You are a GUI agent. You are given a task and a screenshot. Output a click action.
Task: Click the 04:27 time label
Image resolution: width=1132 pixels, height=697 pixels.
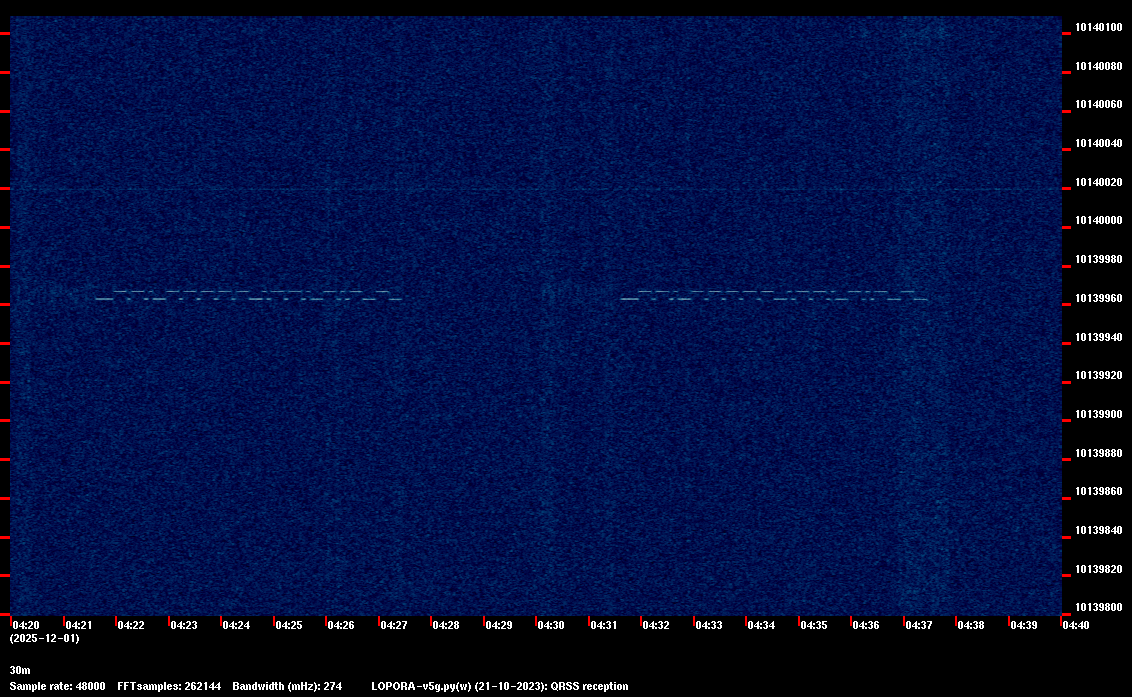pyautogui.click(x=393, y=625)
